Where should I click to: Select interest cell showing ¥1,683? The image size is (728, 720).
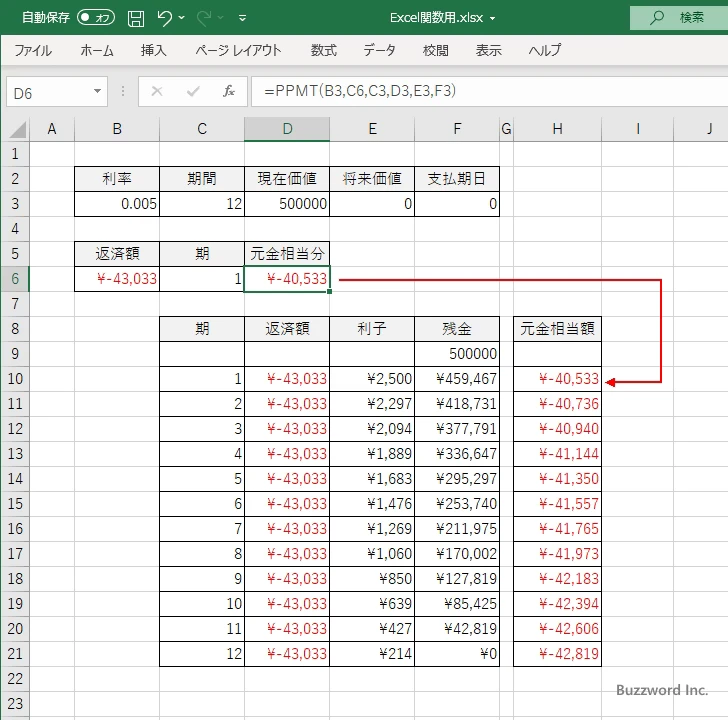tap(372, 479)
